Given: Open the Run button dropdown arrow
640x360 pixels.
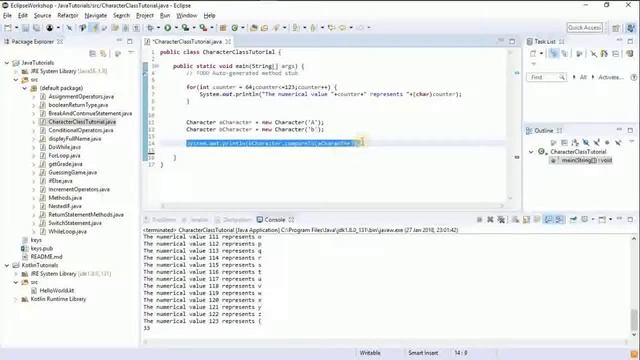Looking at the screenshot, I should coord(176,28).
